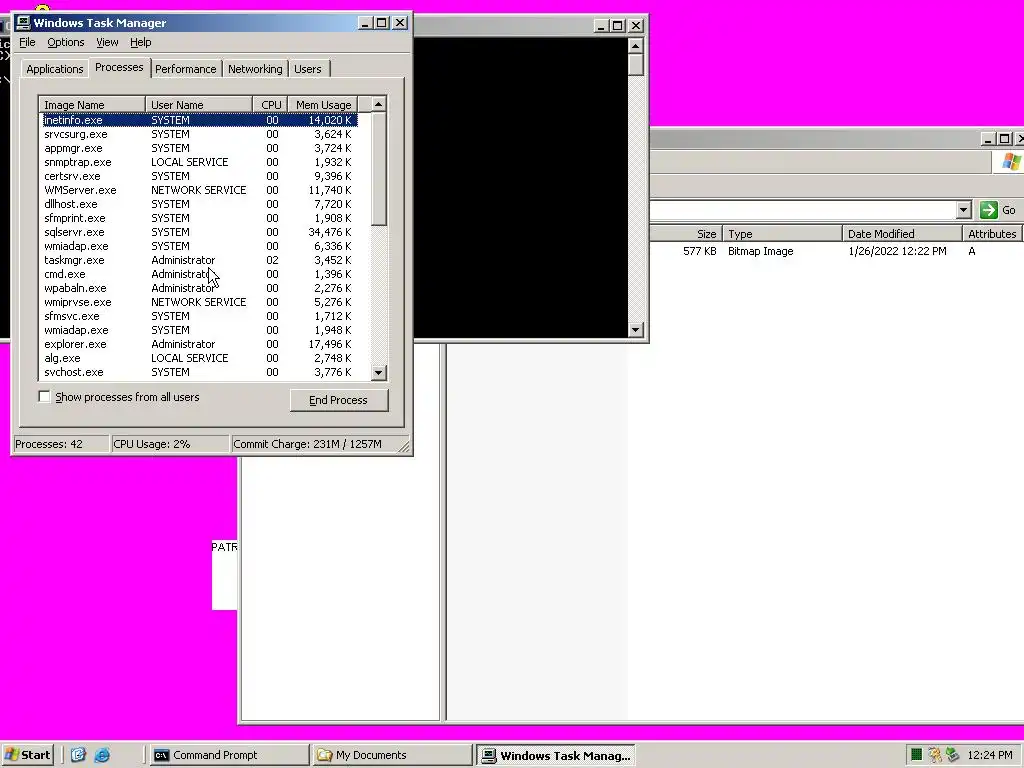Open the Options menu in Task Manager
The height and width of the screenshot is (768, 1024).
point(65,42)
